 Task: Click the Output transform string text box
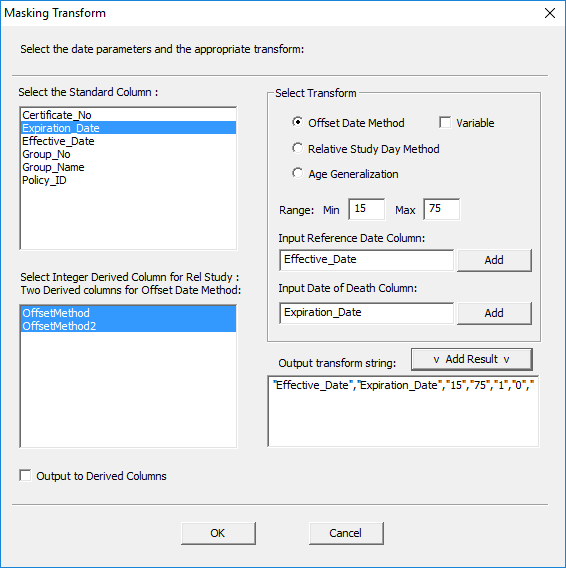tap(403, 411)
